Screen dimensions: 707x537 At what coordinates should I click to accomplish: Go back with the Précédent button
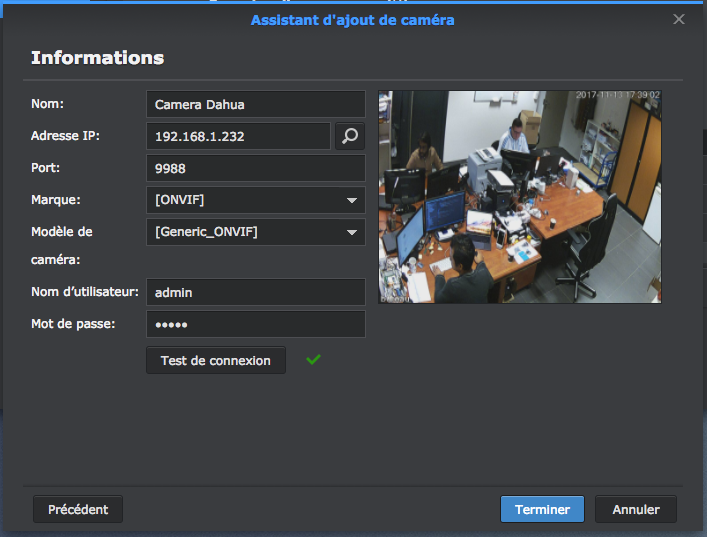pos(78,509)
